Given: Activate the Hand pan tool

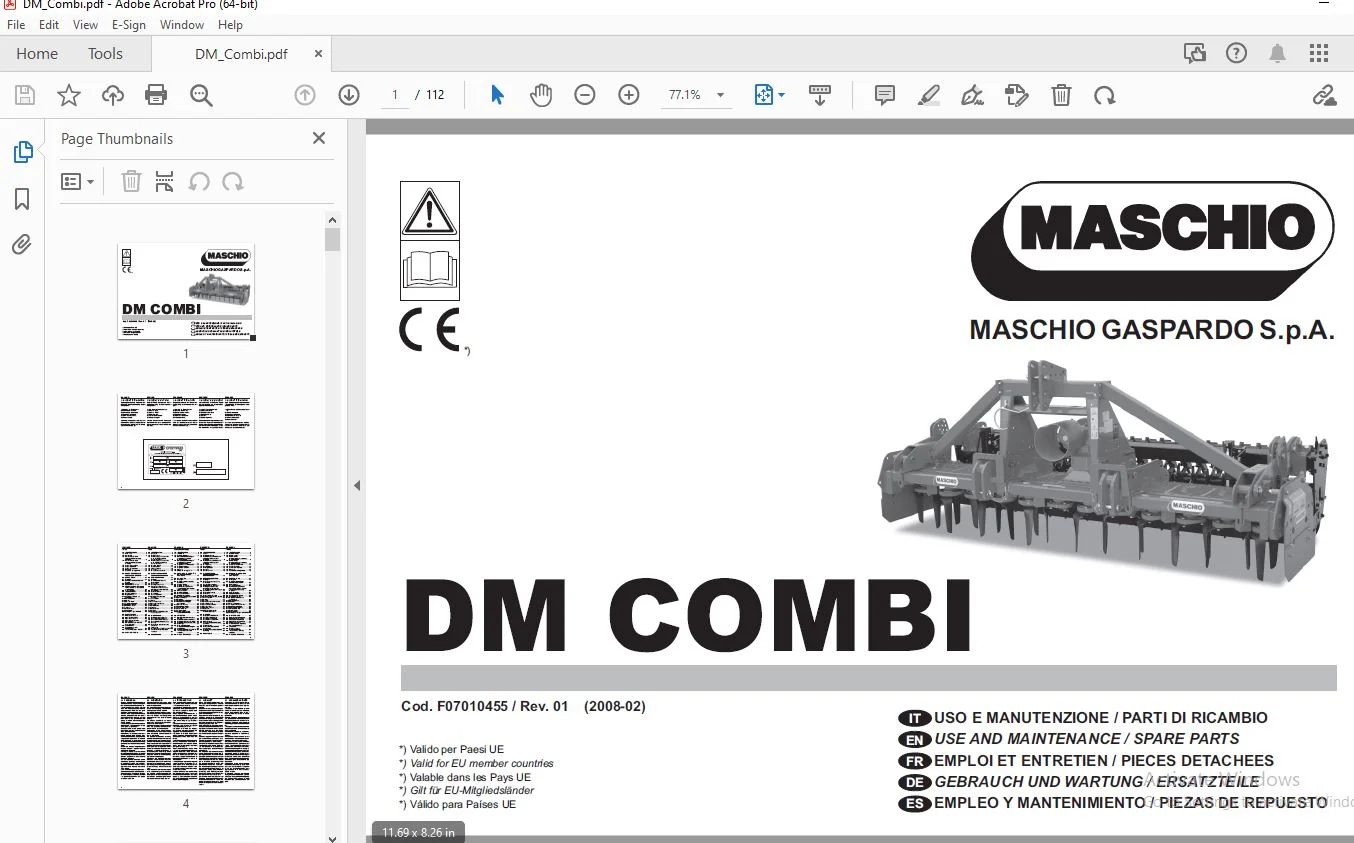Looking at the screenshot, I should (x=541, y=95).
